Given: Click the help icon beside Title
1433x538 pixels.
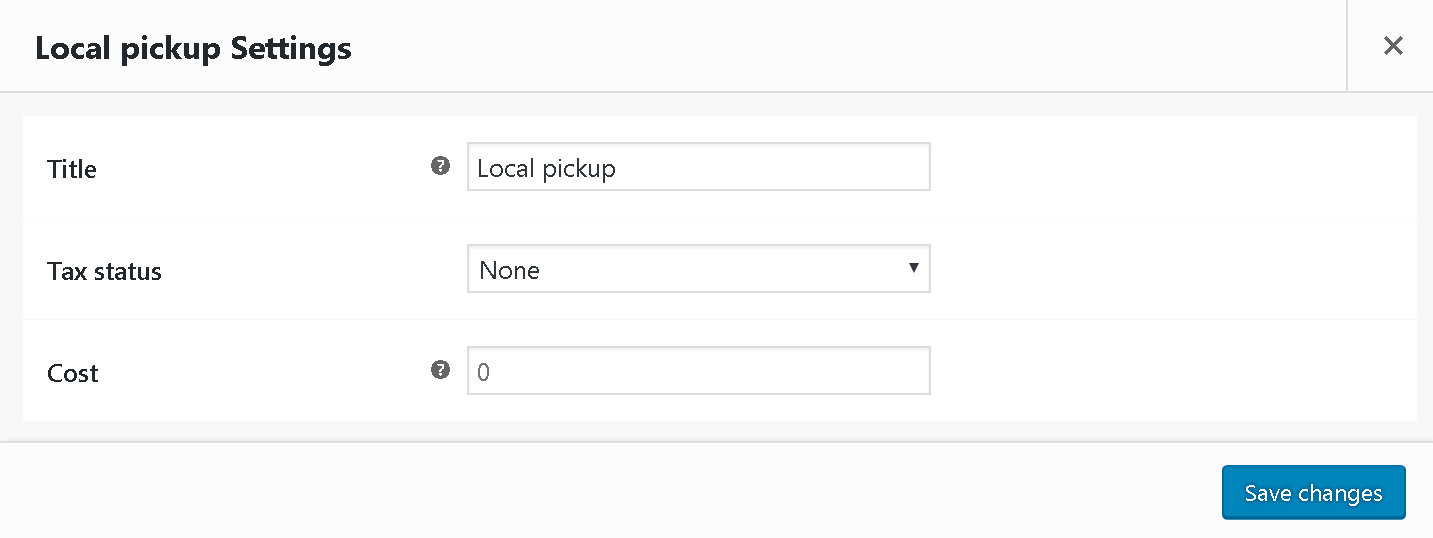Looking at the screenshot, I should click(x=440, y=167).
